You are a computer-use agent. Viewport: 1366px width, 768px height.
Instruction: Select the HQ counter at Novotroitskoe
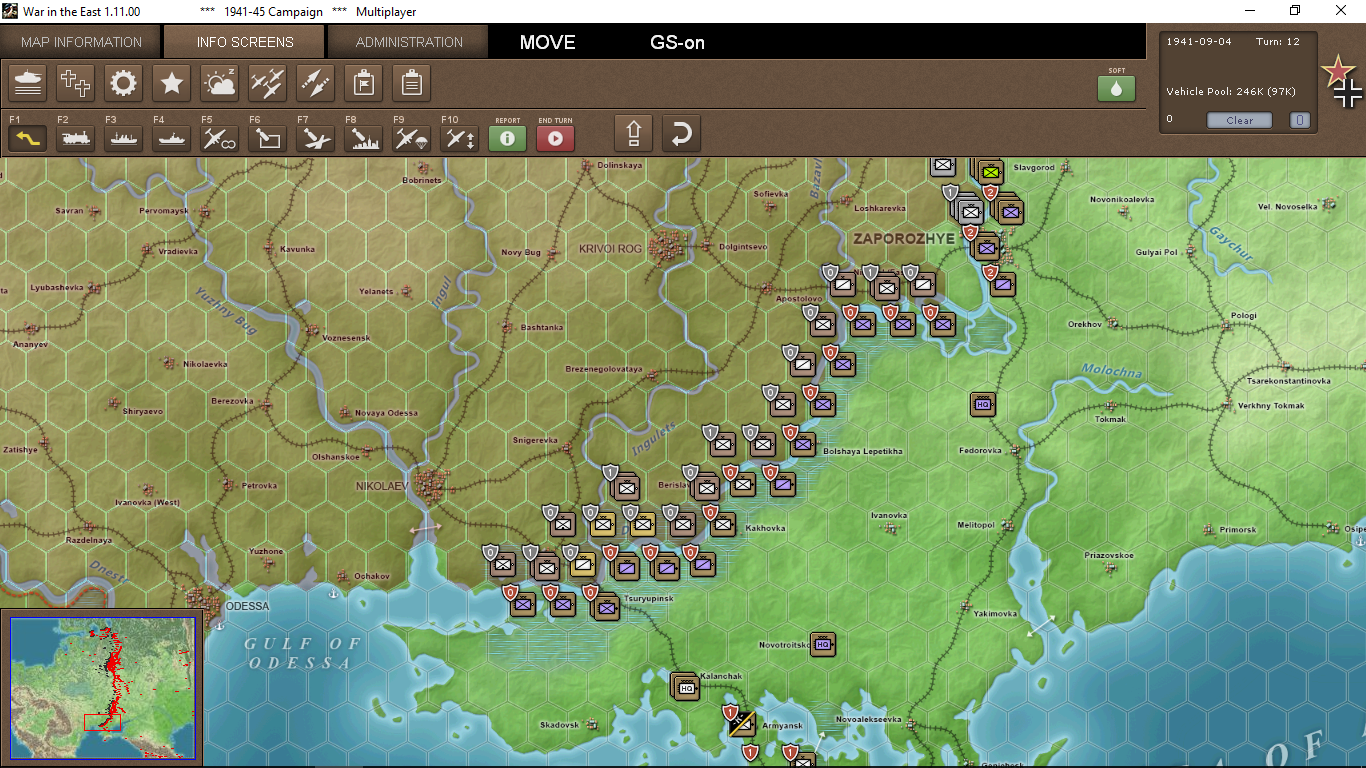tap(823, 645)
